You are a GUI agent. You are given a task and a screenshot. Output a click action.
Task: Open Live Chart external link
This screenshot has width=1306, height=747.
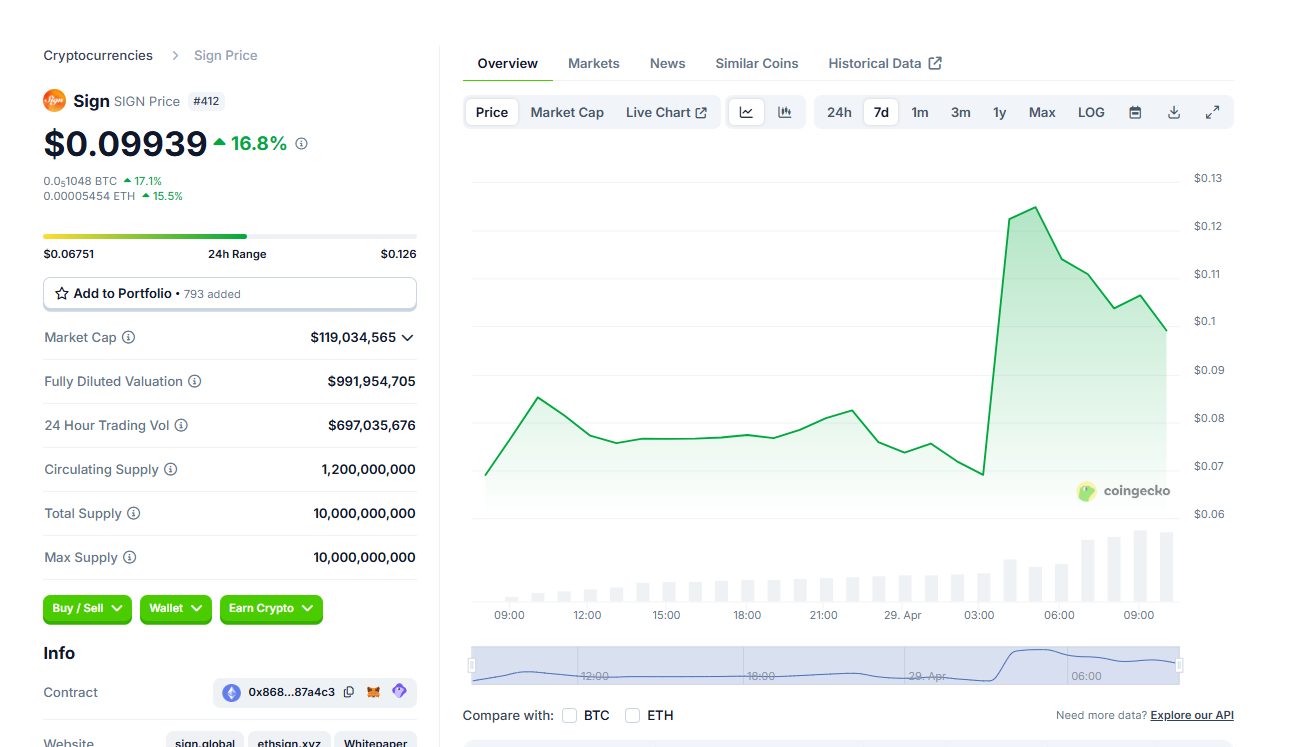666,112
